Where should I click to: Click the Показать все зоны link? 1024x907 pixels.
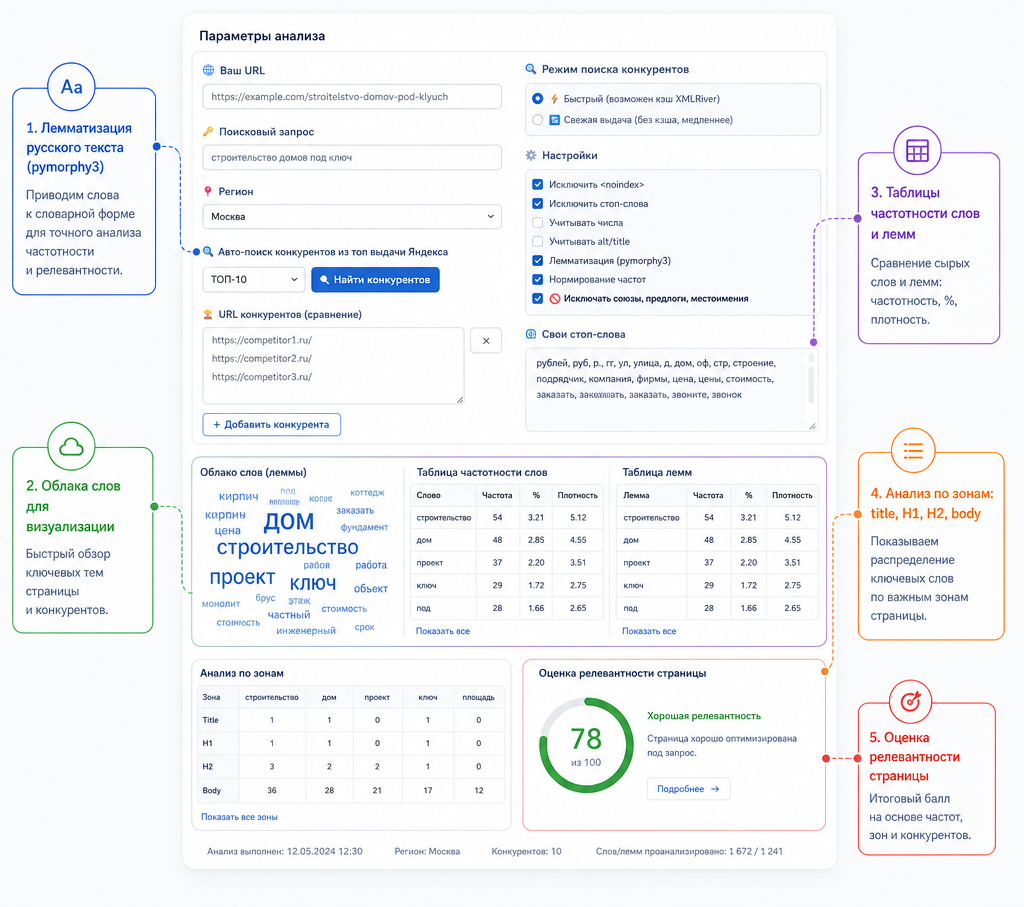click(x=239, y=817)
